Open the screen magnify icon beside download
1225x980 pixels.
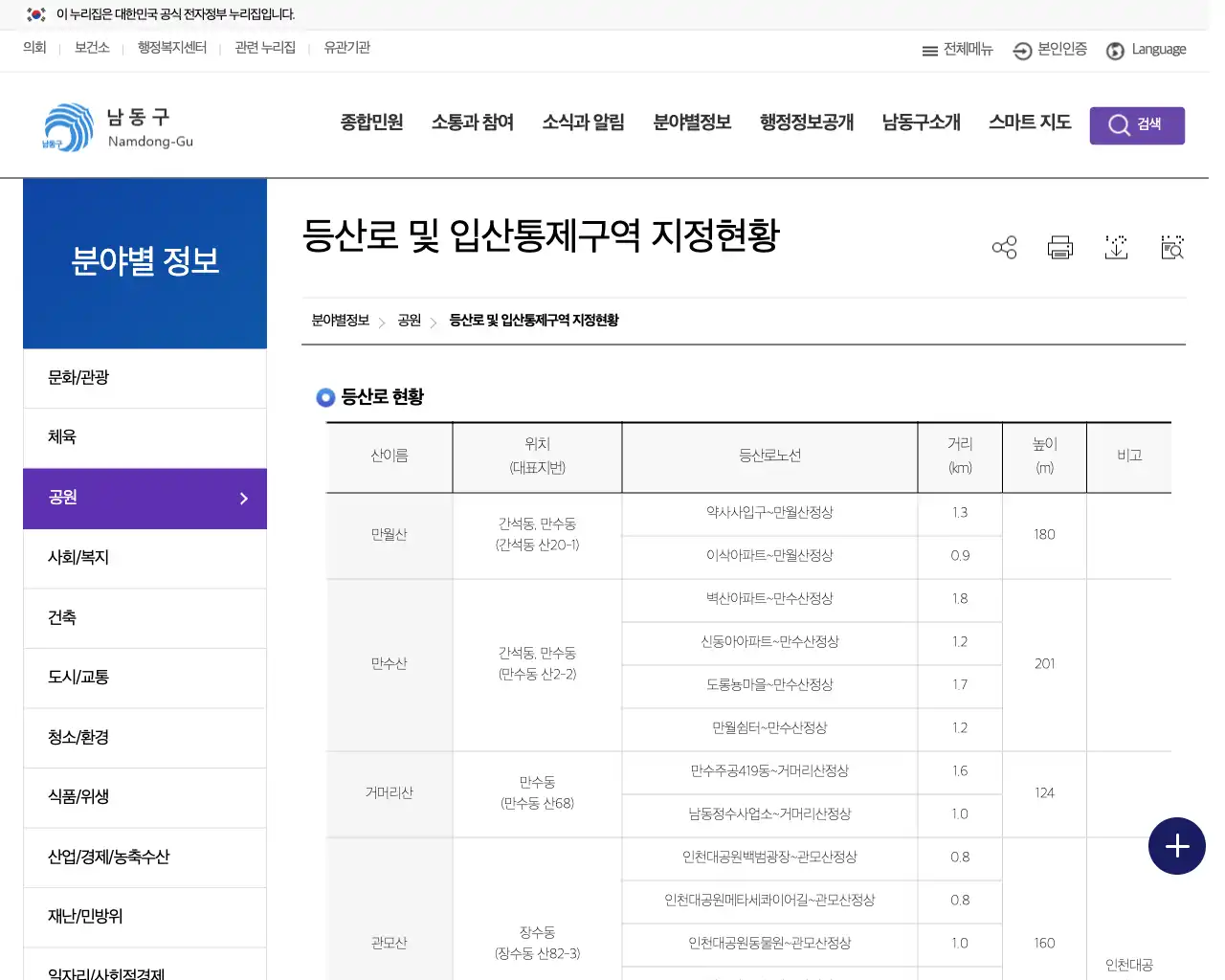coord(1171,247)
